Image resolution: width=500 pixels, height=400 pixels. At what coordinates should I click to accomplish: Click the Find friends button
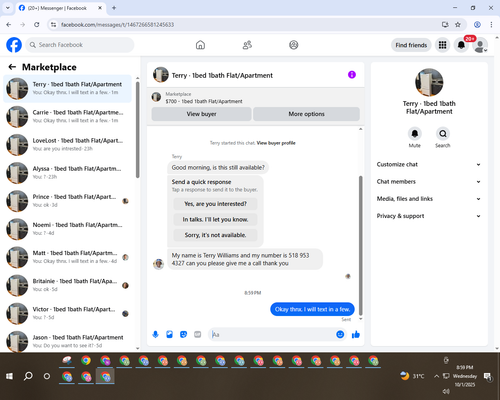(411, 45)
